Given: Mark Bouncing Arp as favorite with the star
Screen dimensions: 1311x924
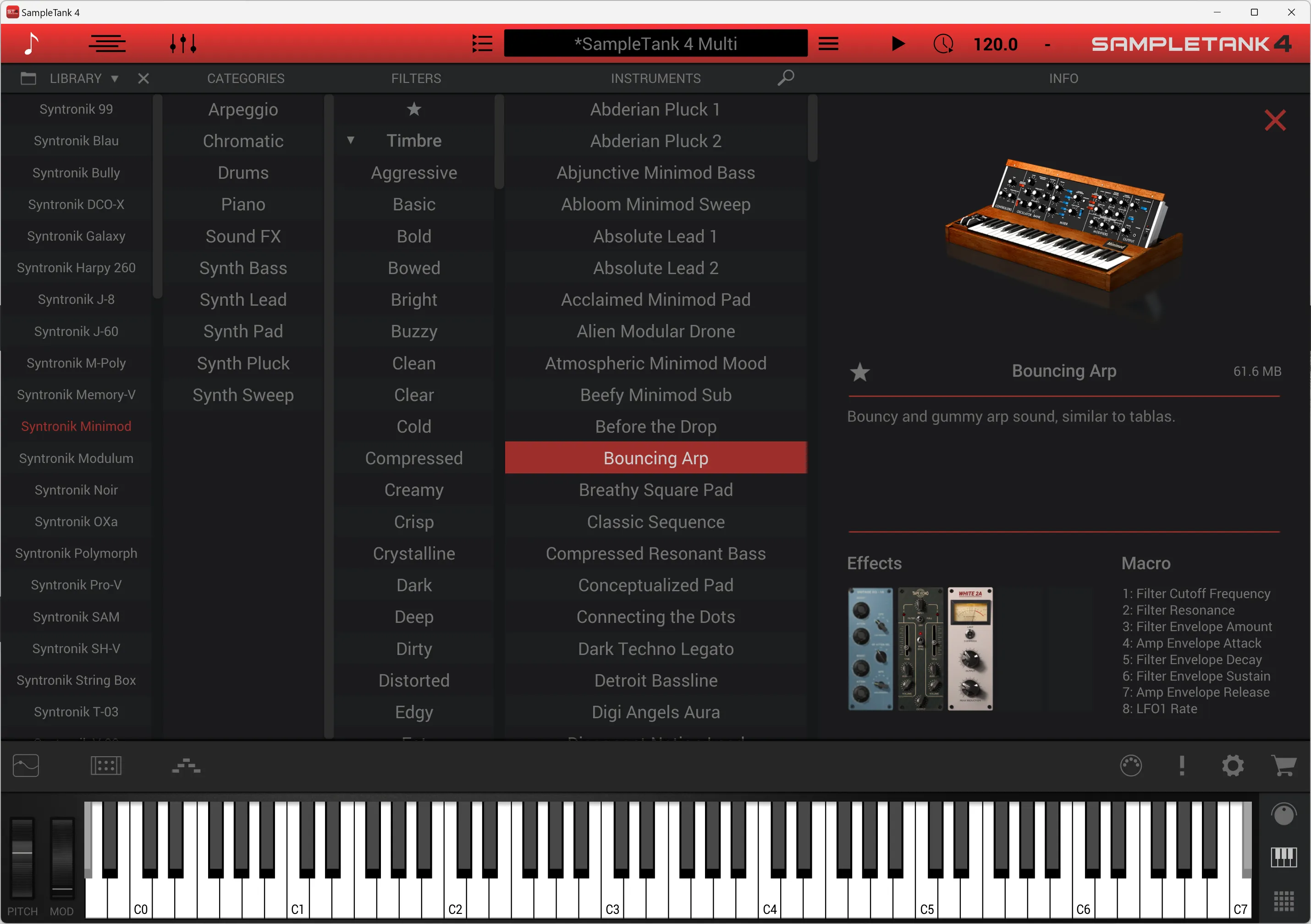Looking at the screenshot, I should [x=859, y=372].
